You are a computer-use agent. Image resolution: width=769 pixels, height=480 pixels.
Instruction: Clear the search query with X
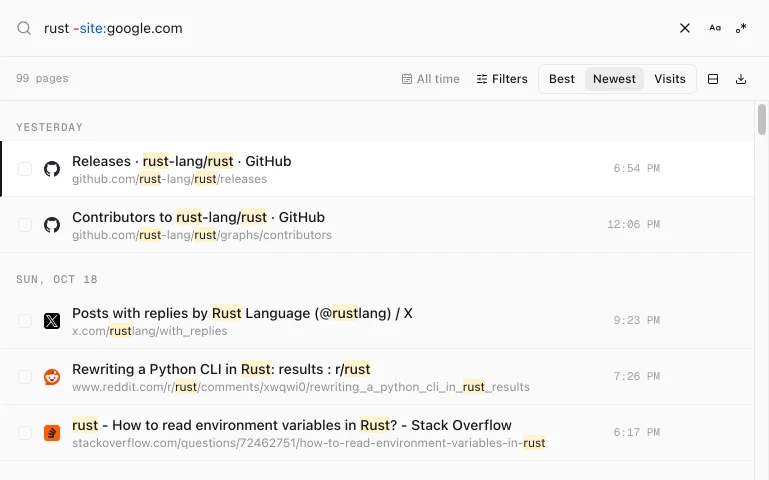685,28
